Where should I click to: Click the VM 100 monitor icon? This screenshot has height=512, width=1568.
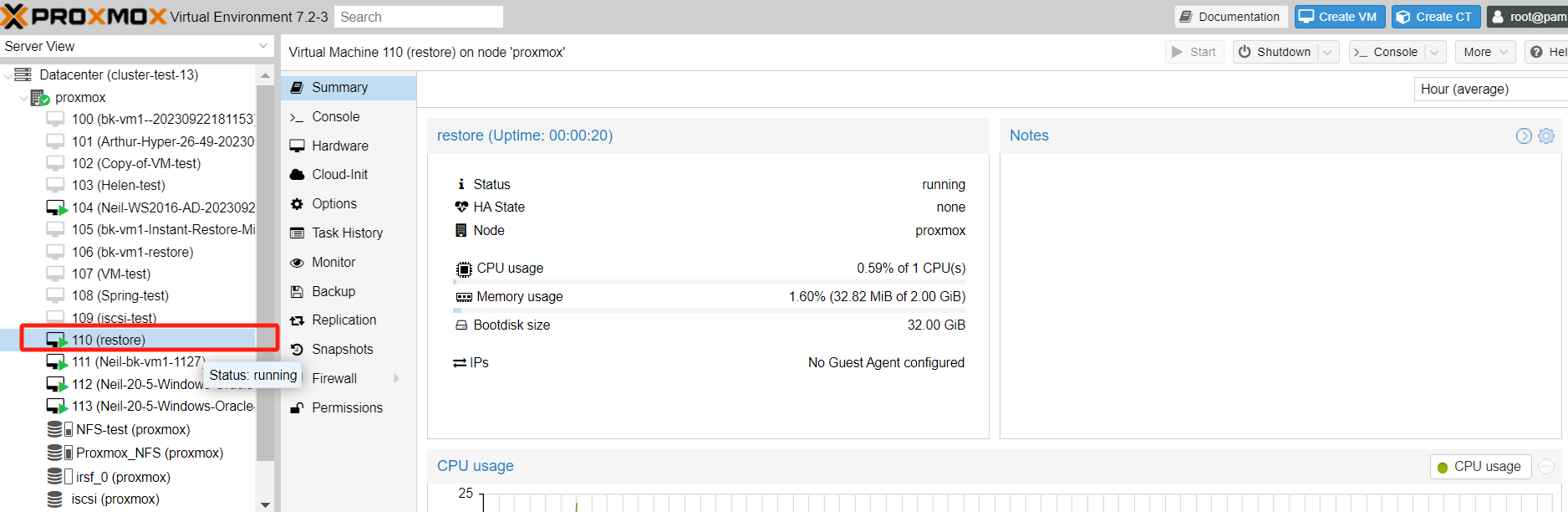(x=55, y=119)
